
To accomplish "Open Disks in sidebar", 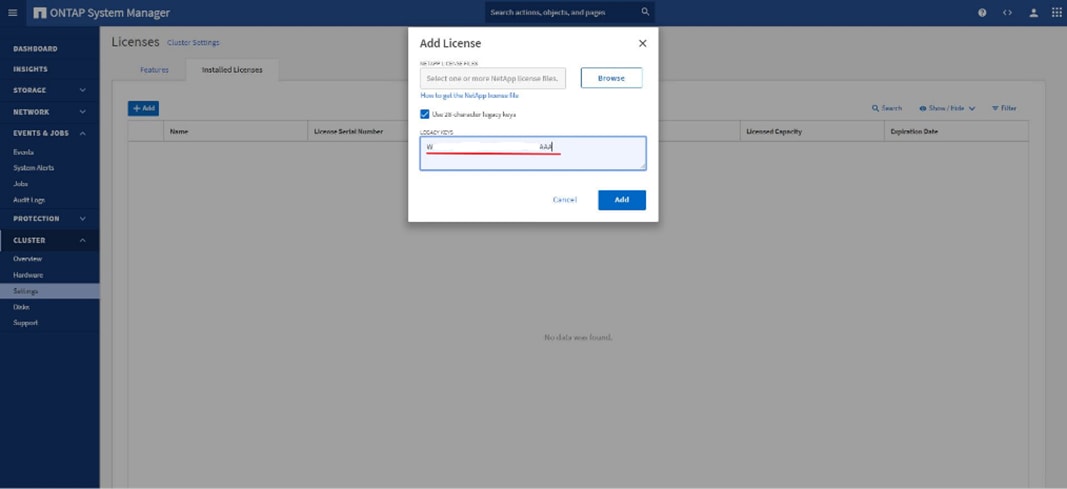I will [x=21, y=307].
